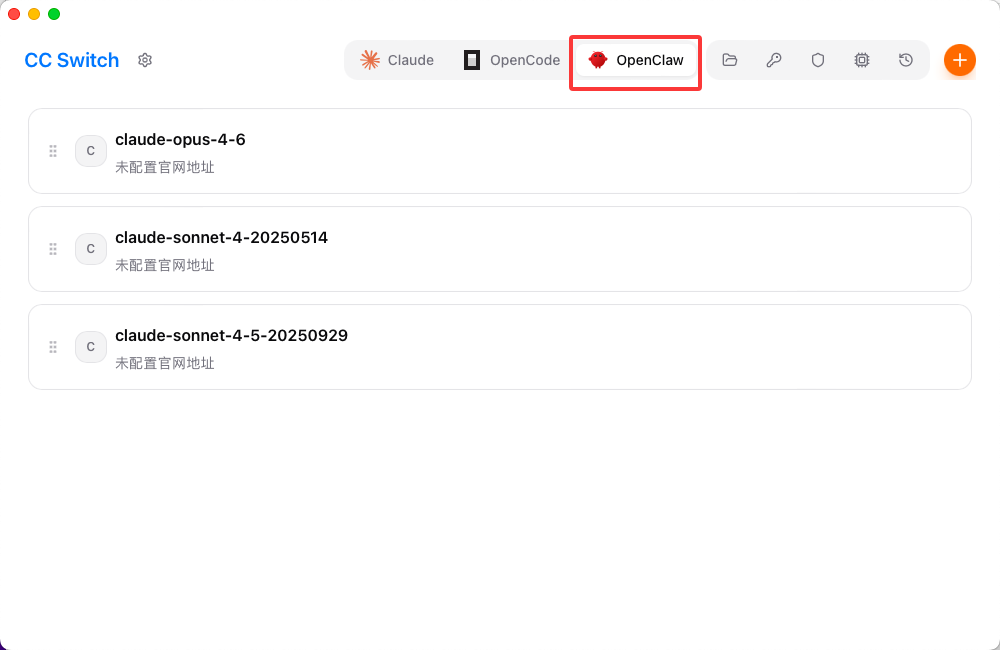Click drag handle of claude-opus-4-6
Viewport: 1000px width, 650px height.
53,151
